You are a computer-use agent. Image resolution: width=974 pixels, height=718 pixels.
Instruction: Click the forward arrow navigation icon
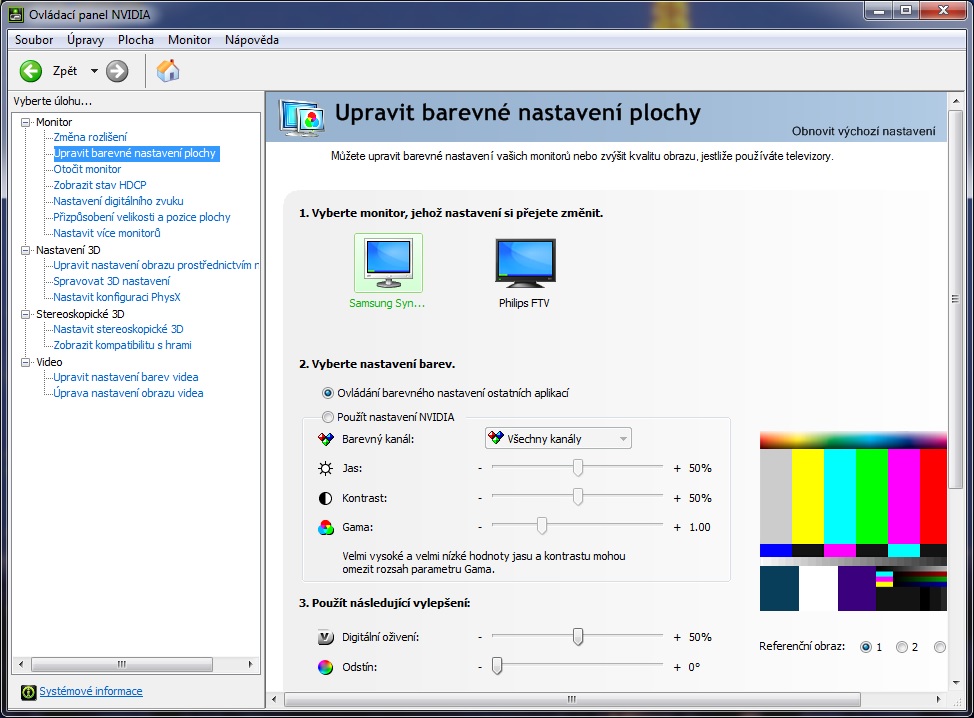[117, 71]
